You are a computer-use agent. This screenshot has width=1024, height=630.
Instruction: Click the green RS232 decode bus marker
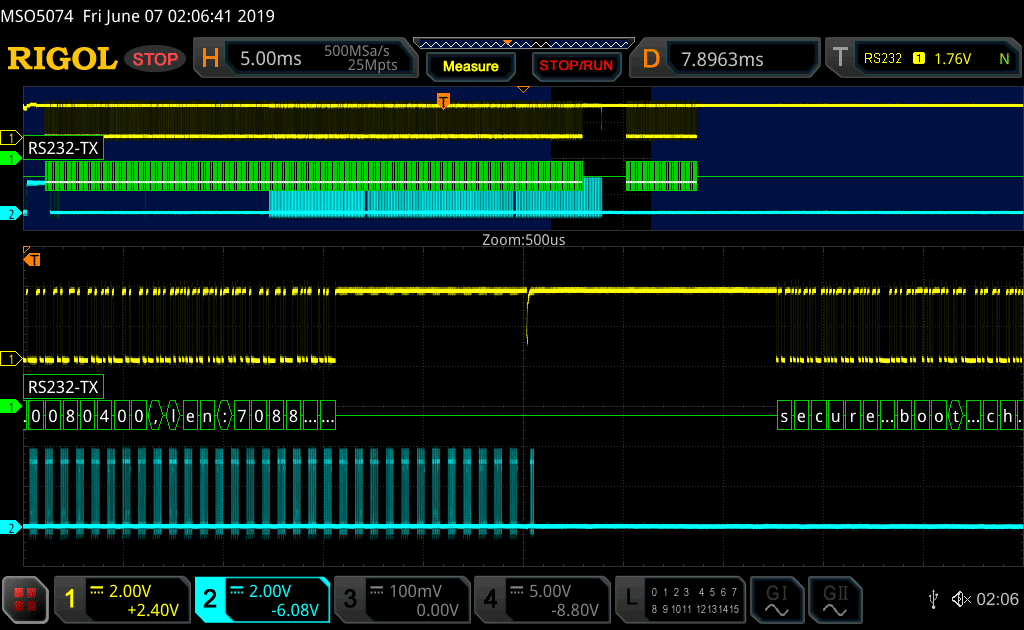(x=11, y=407)
